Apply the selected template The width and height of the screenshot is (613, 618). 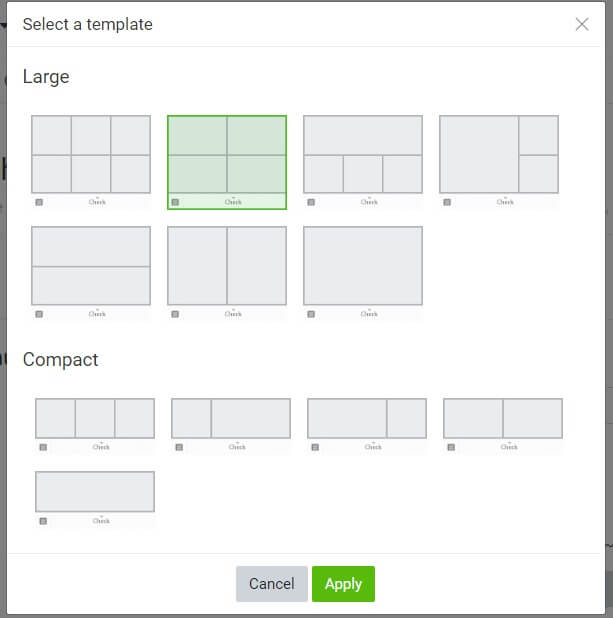click(x=343, y=584)
